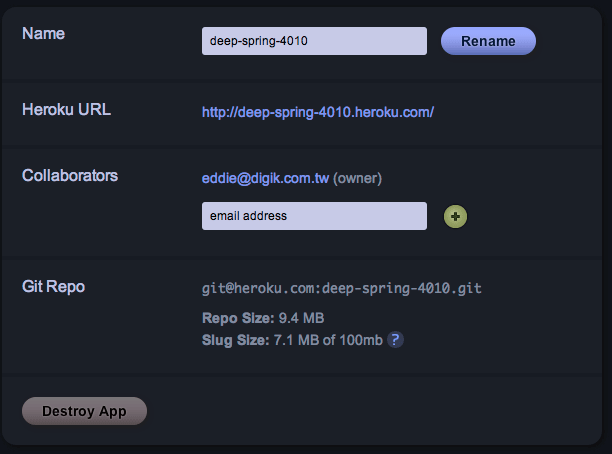This screenshot has width=612, height=454.
Task: Click the Git Repo label
Action: (53, 286)
